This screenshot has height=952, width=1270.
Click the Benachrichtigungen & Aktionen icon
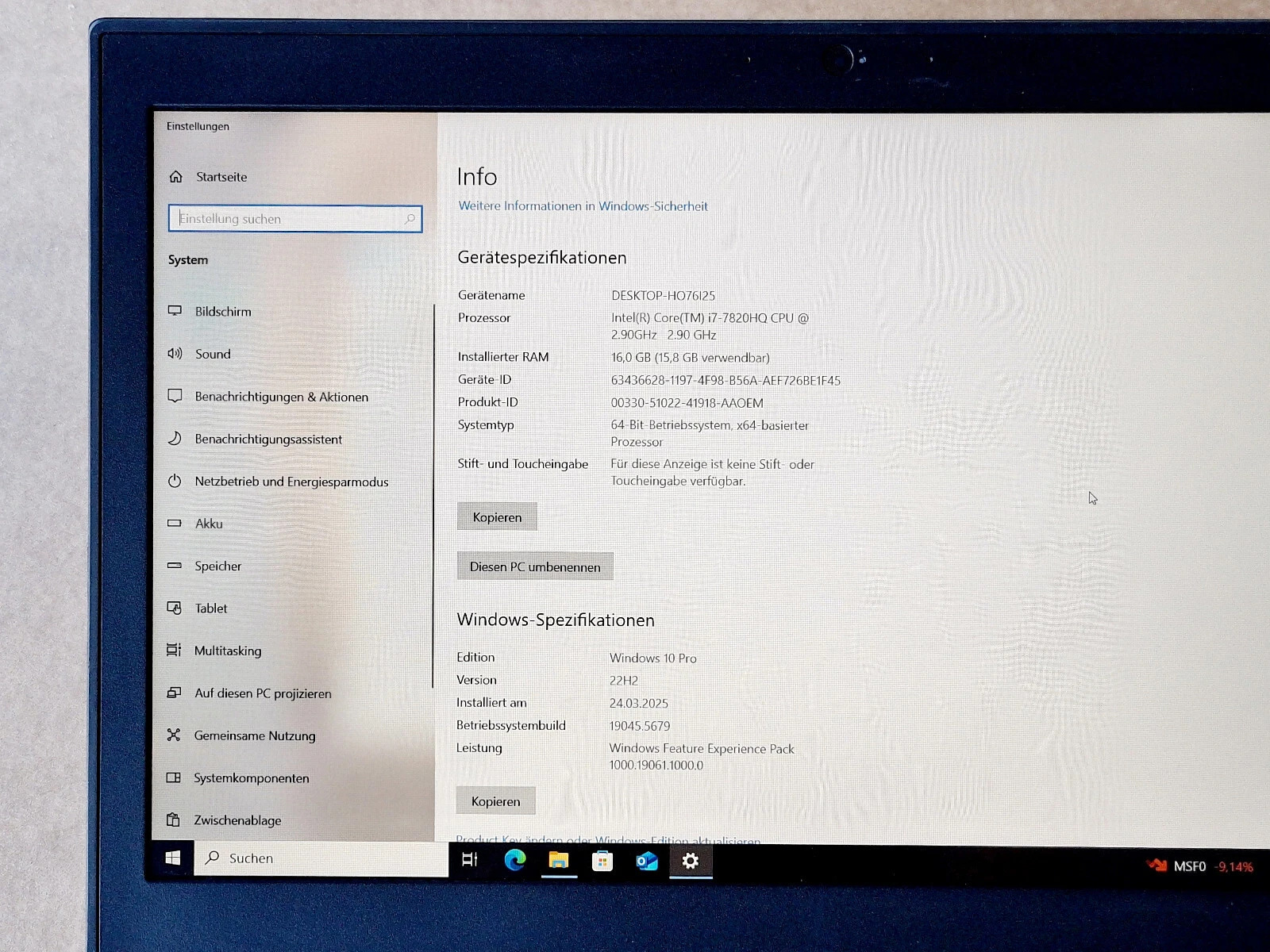[x=175, y=396]
